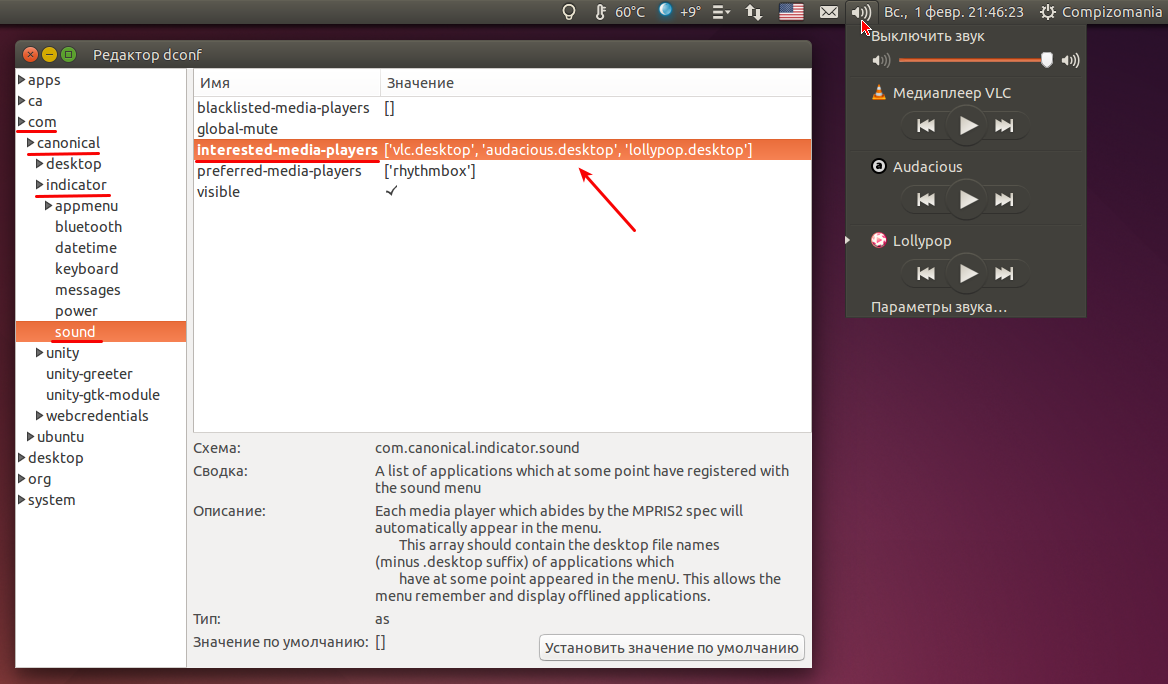This screenshot has height=684, width=1168.
Task: Go to next track in Lollypop
Action: click(1005, 273)
